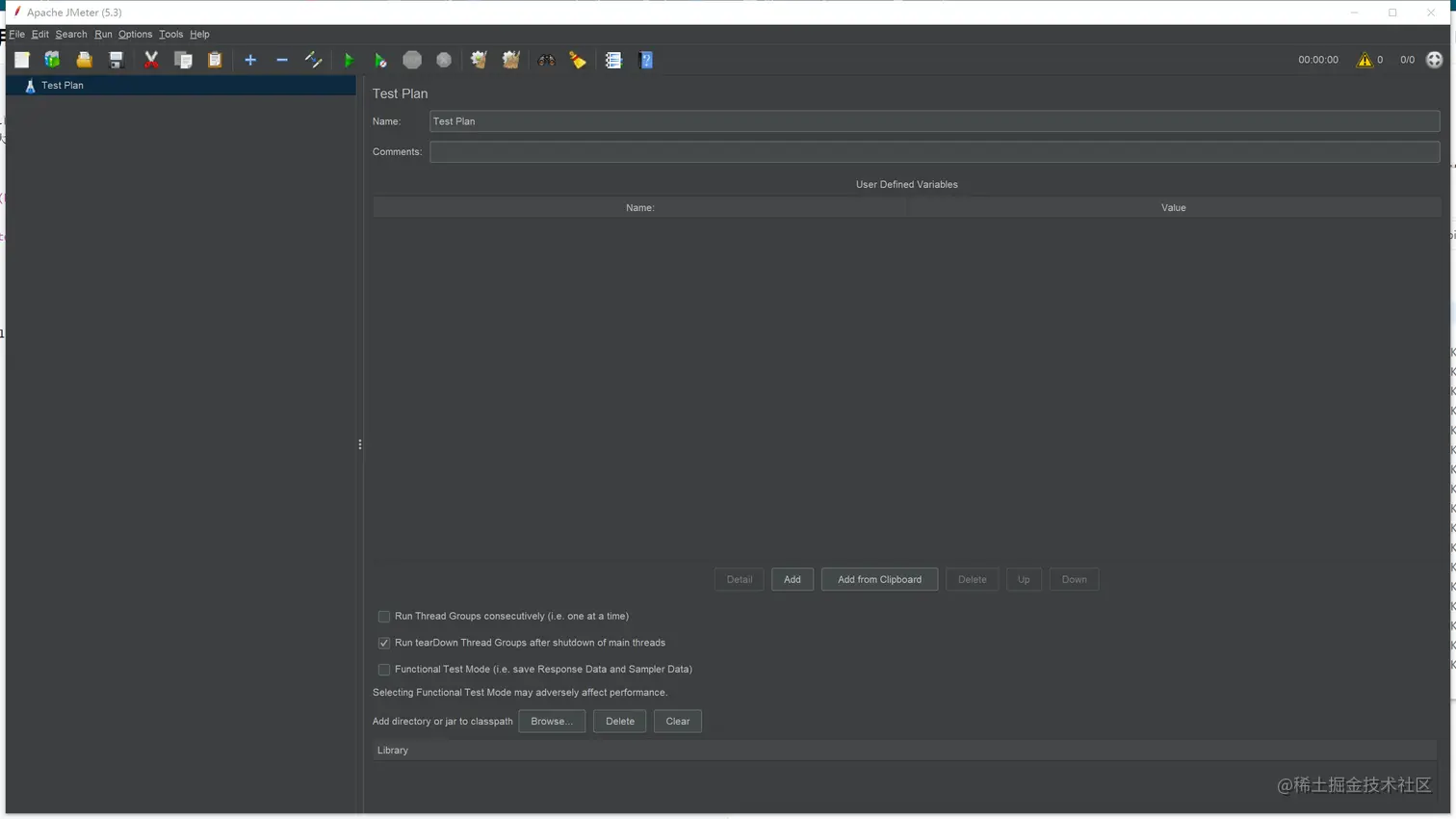Viewport: 1456px width, 819px height.
Task: Click the Library table header
Action: click(x=905, y=750)
